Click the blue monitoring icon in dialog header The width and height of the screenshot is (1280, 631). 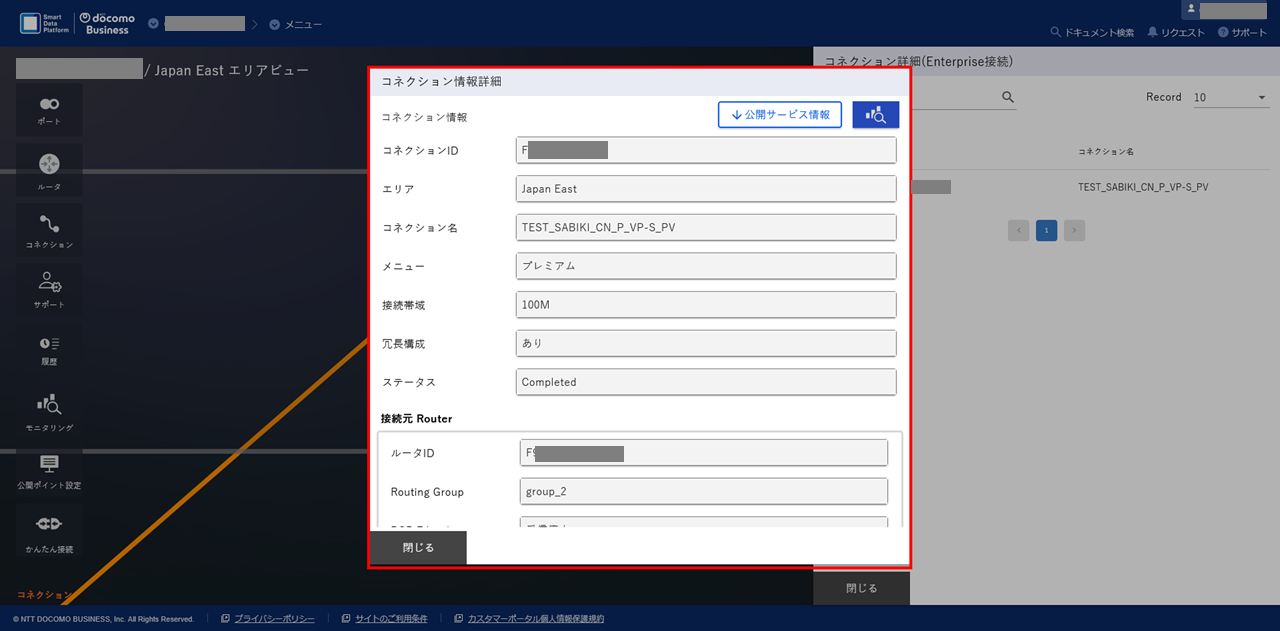[875, 114]
